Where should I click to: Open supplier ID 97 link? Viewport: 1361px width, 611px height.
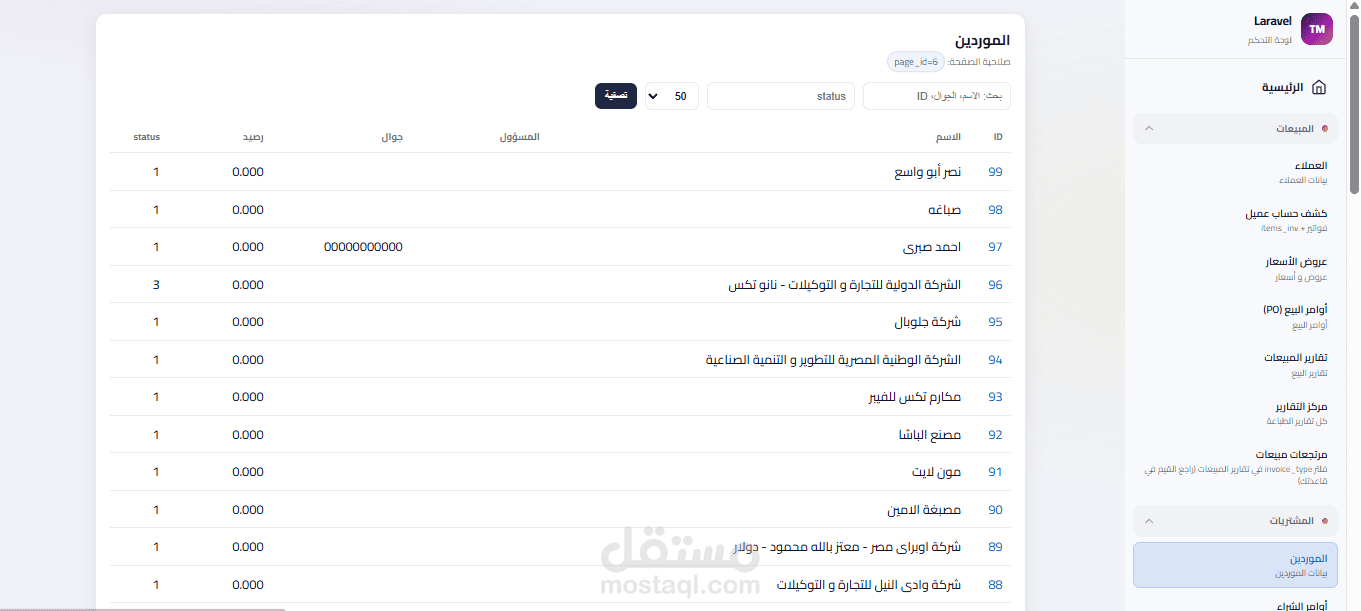(995, 247)
